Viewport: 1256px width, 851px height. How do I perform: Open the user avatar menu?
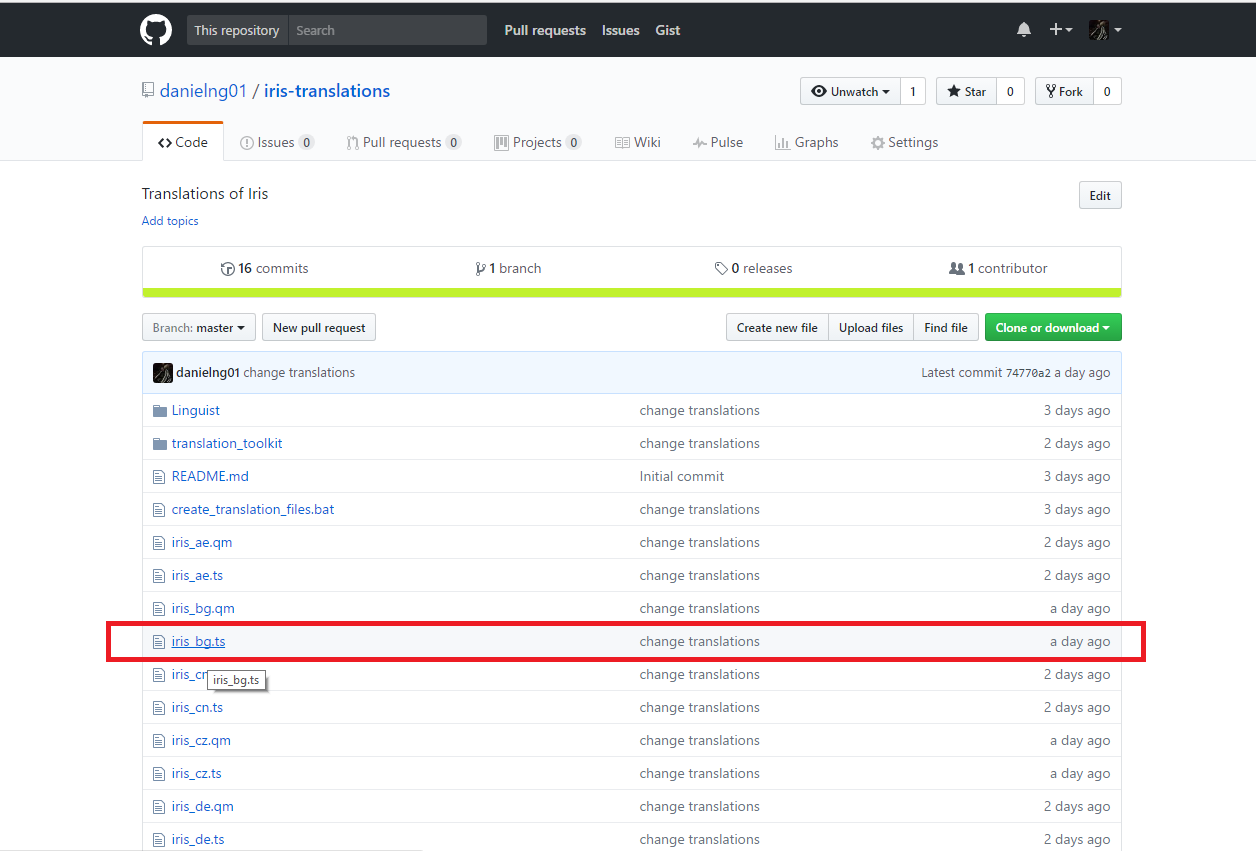tap(1105, 30)
